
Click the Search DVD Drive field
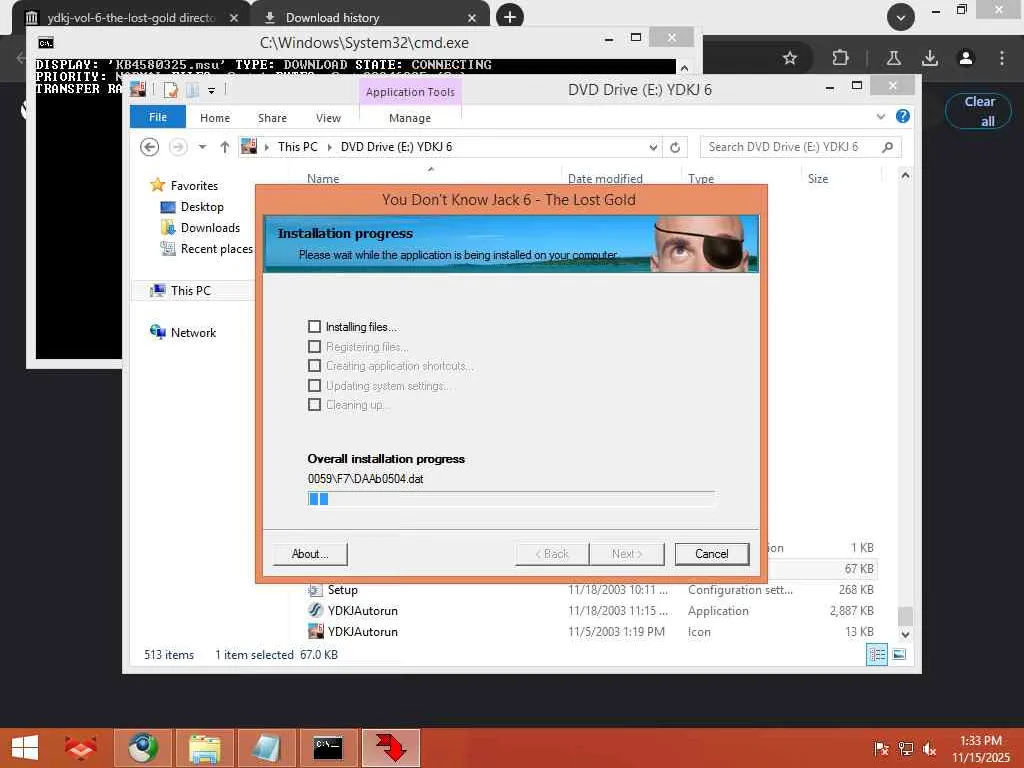(x=800, y=147)
